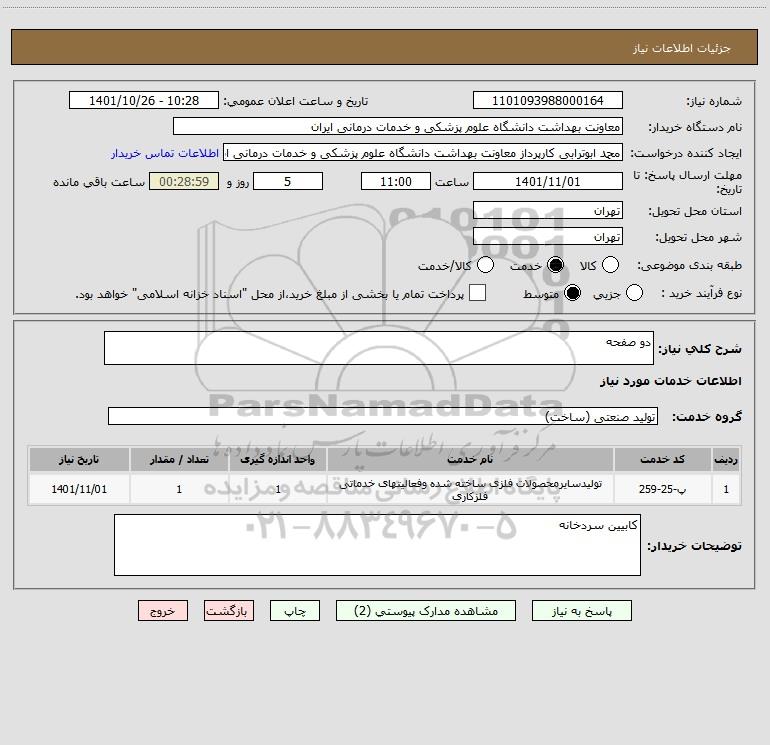This screenshot has height=745, width=770.
Task: Open buyer contact info link اطلاعات تماس خریدار
Action: pos(165,153)
